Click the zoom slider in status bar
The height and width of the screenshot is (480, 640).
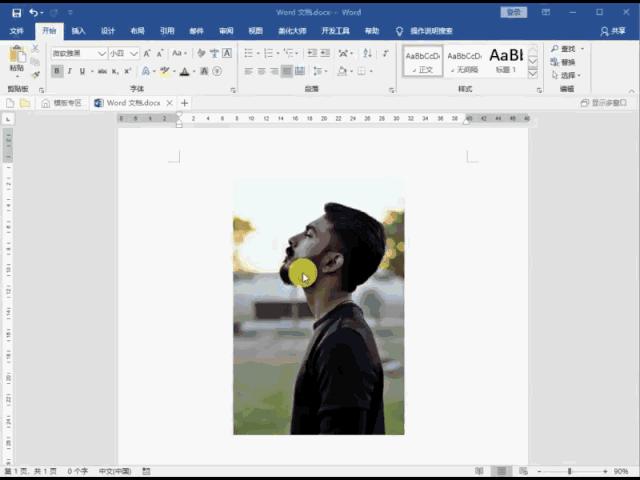(x=570, y=471)
